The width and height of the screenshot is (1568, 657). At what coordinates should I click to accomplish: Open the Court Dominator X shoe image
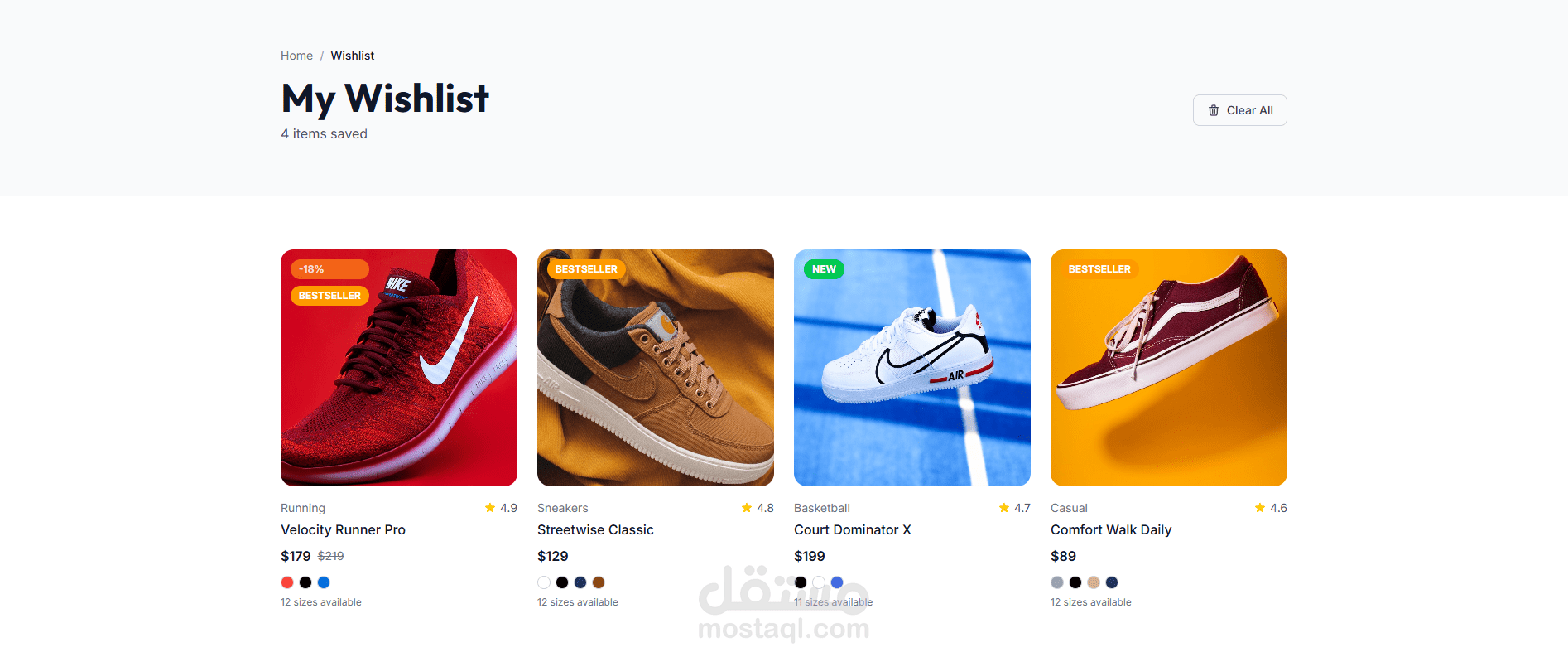pyautogui.click(x=912, y=368)
